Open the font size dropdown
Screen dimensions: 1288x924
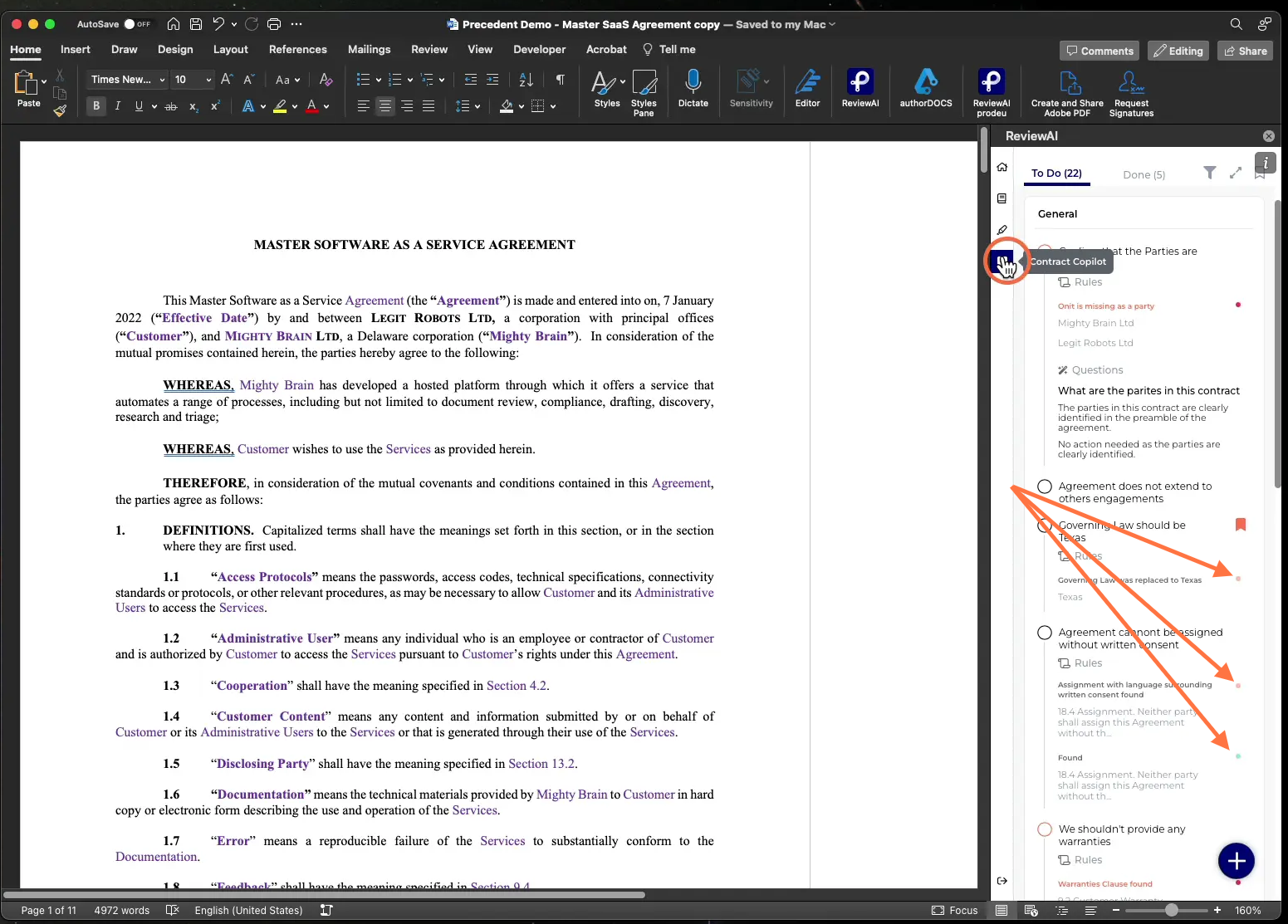[x=208, y=80]
